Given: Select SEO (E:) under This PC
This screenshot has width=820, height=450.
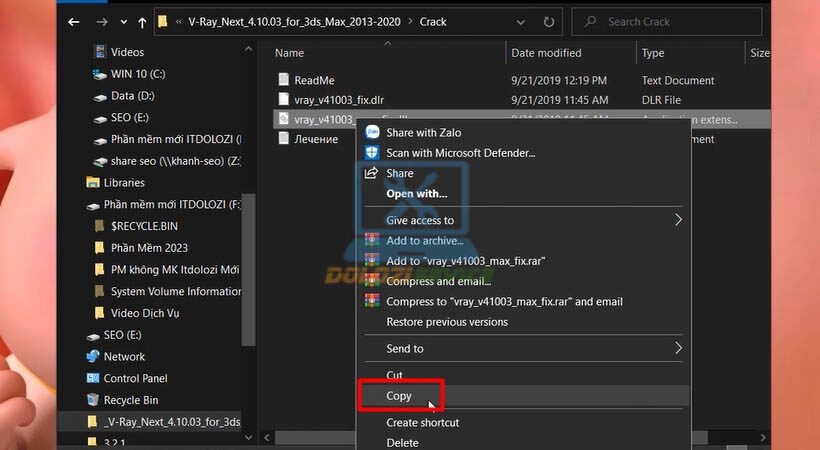Looking at the screenshot, I should pos(130,118).
